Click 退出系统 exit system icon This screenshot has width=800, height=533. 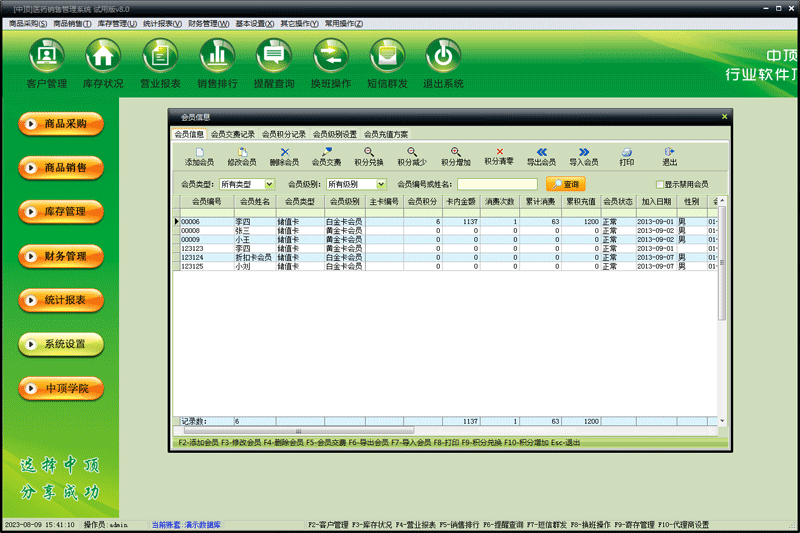pos(443,64)
